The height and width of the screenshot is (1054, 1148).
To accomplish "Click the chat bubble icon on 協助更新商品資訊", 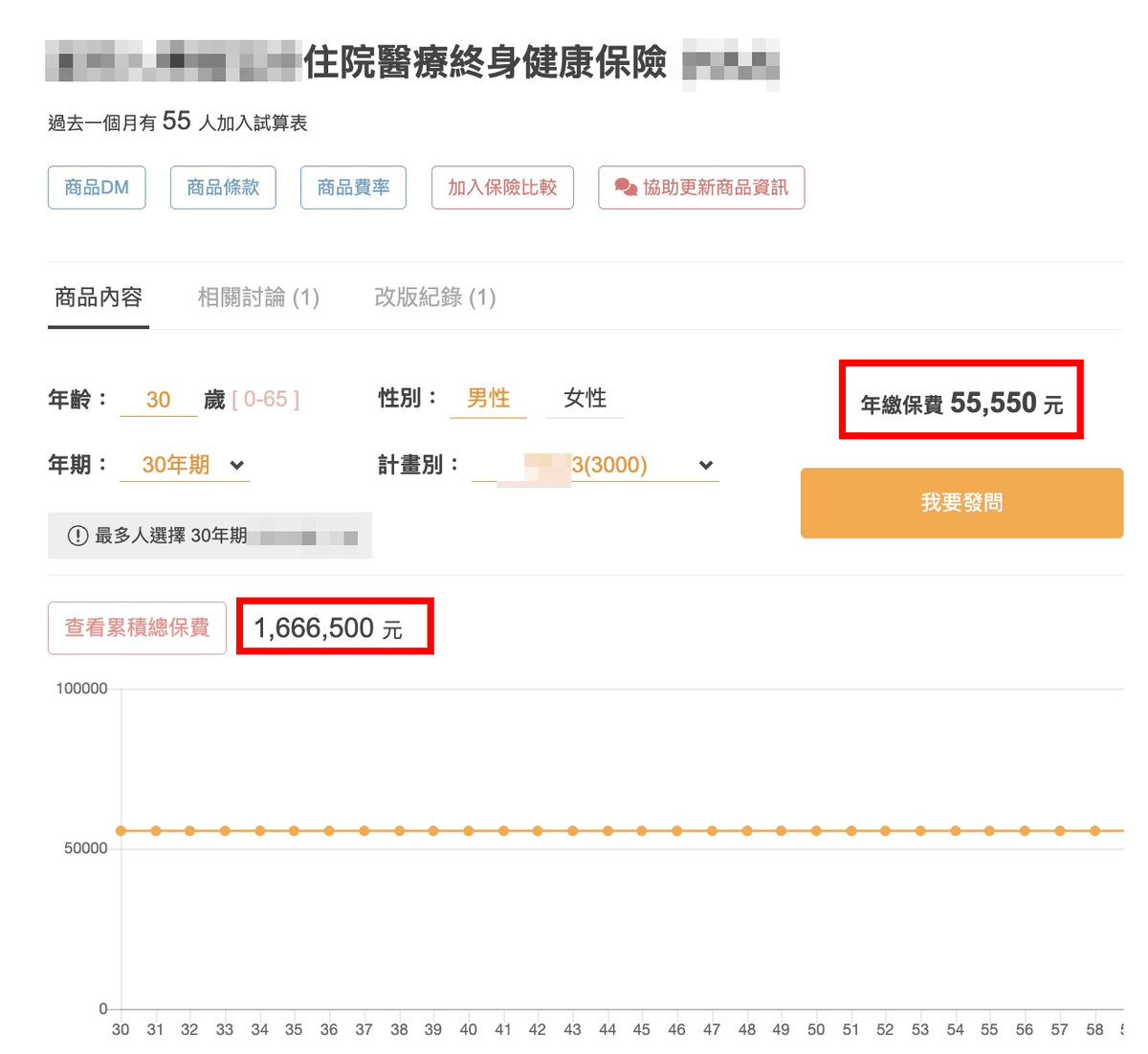I will point(625,187).
